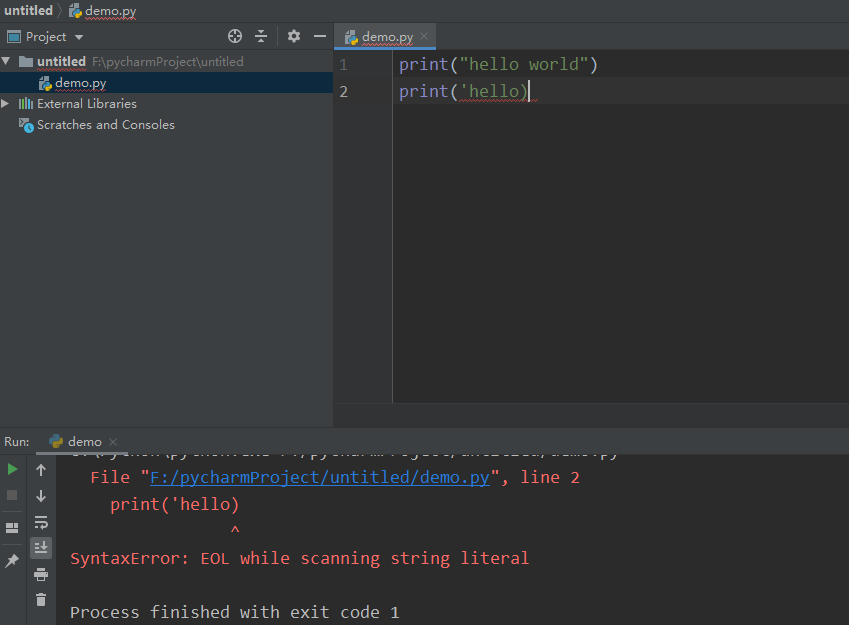Click the Print icon in run console
Viewport: 849px width, 625px height.
[41, 574]
